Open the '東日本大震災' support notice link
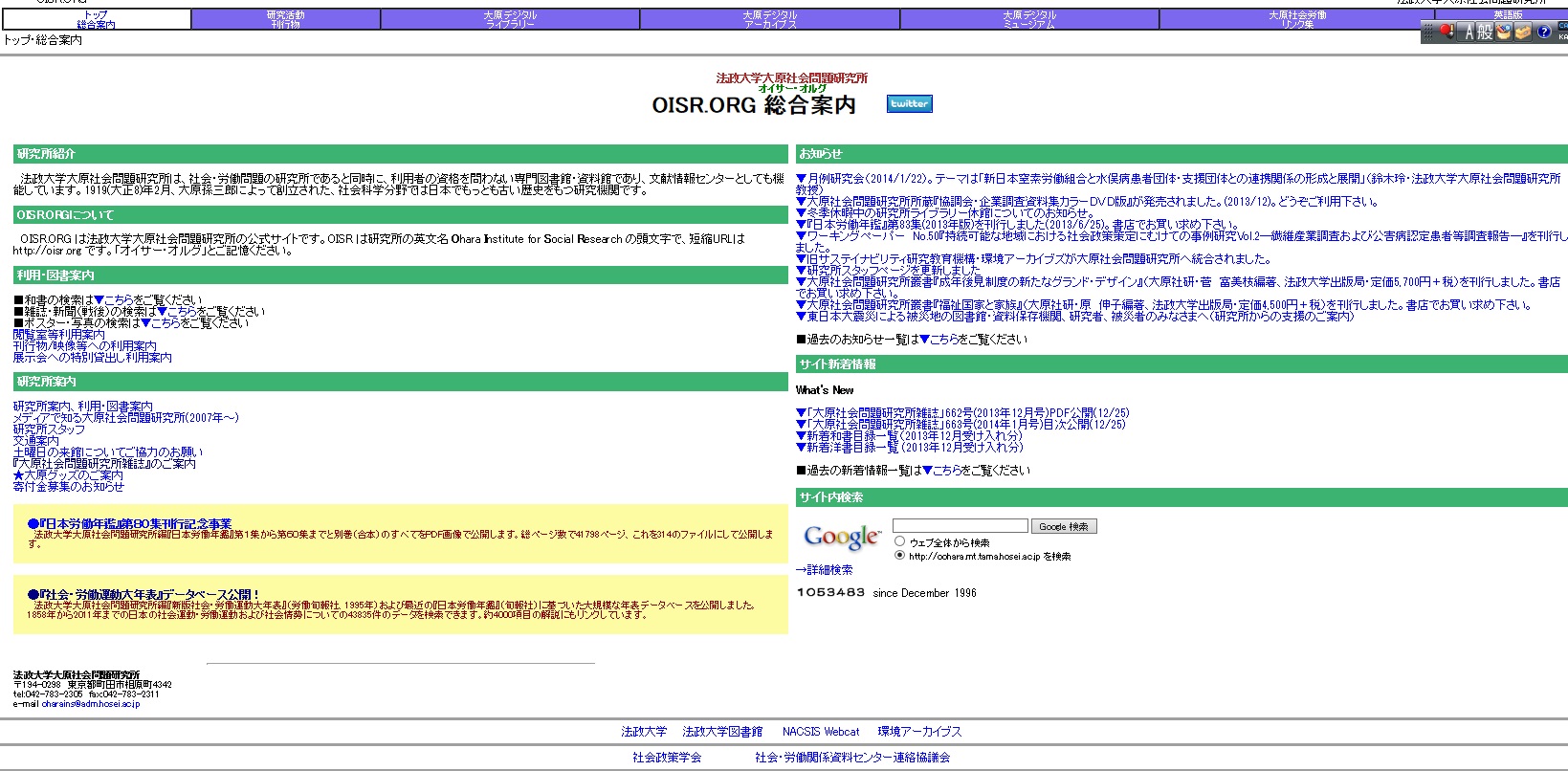The height and width of the screenshot is (771, 1568). tap(1075, 317)
